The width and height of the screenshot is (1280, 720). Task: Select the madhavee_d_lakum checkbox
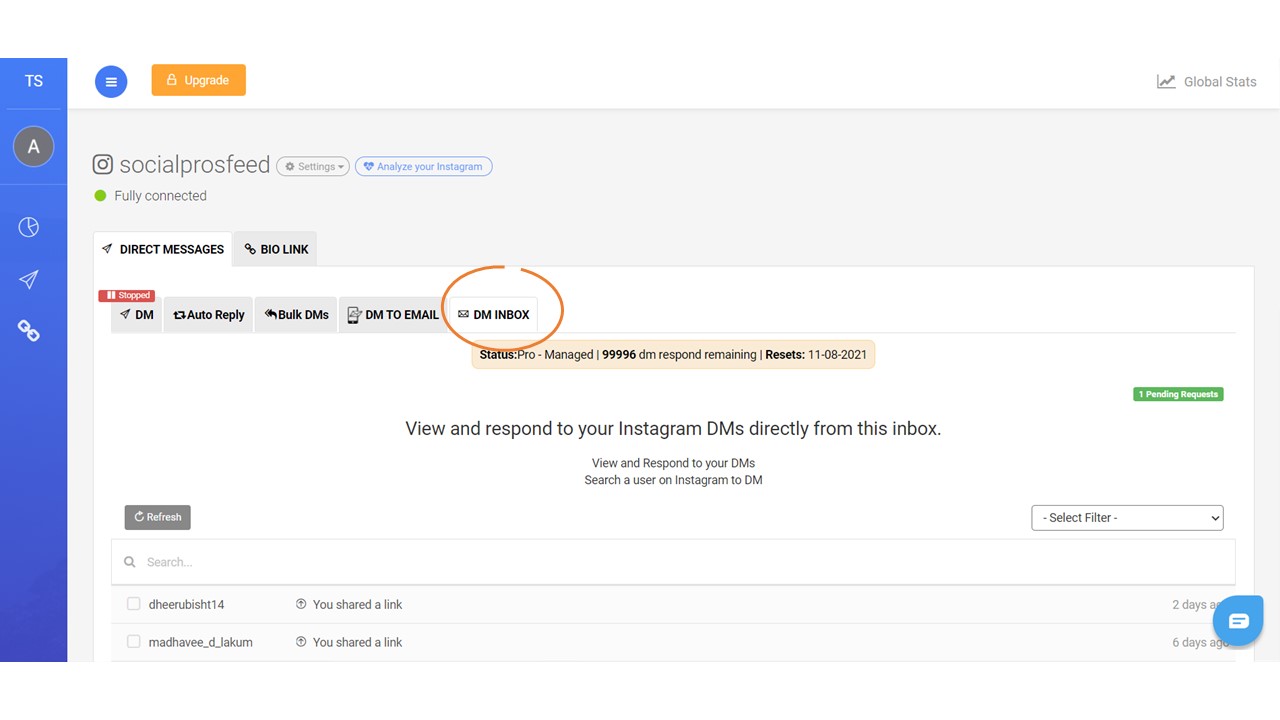(133, 641)
